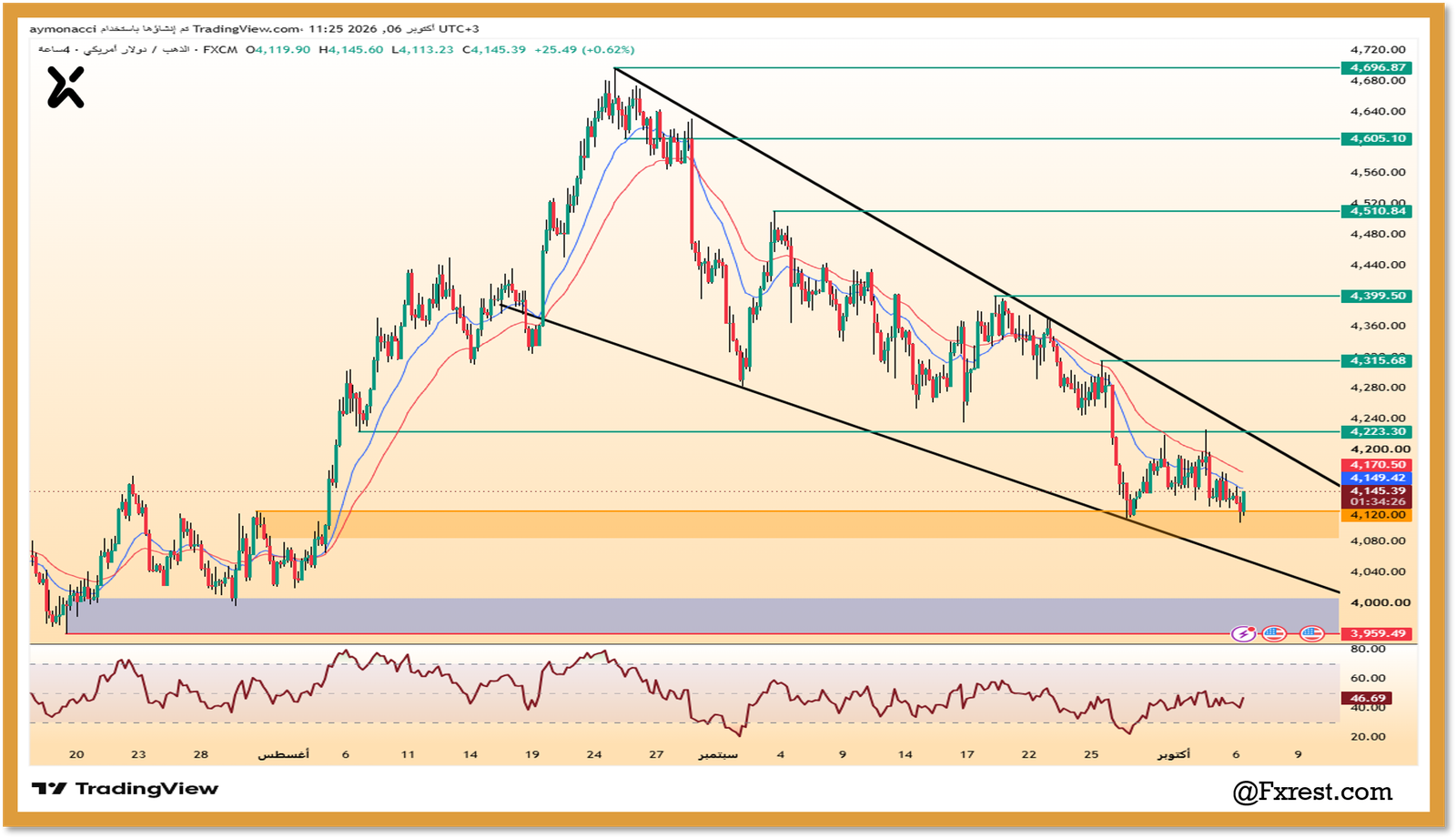Image resolution: width=1456 pixels, height=838 pixels.
Task: Select the red 3,959.49 price label
Action: coord(1377,633)
